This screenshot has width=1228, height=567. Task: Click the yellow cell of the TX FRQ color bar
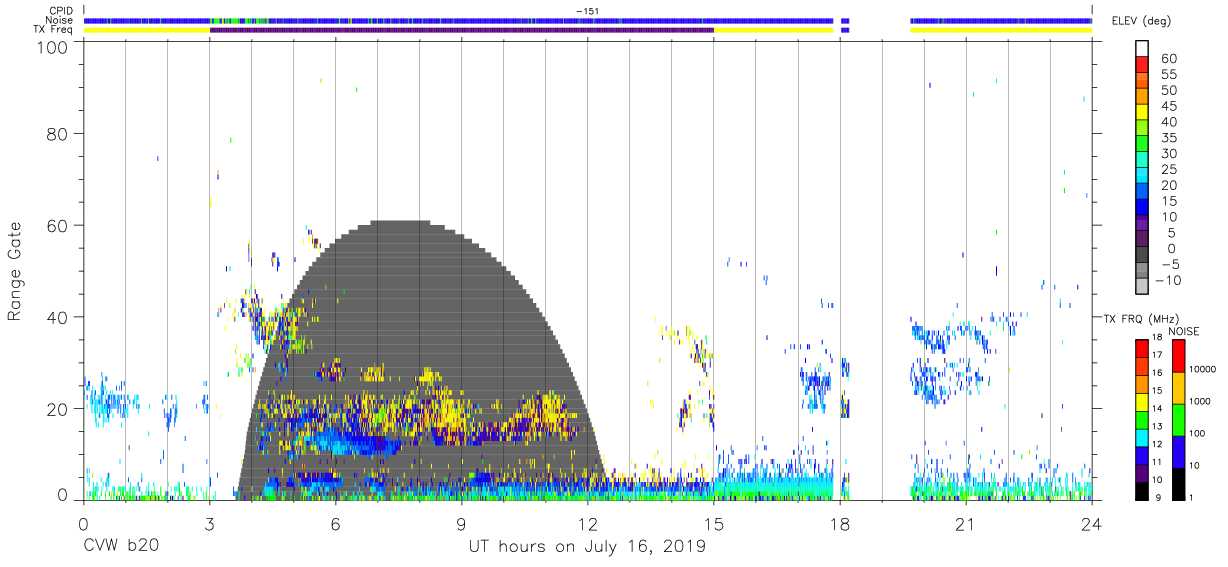tap(1142, 401)
